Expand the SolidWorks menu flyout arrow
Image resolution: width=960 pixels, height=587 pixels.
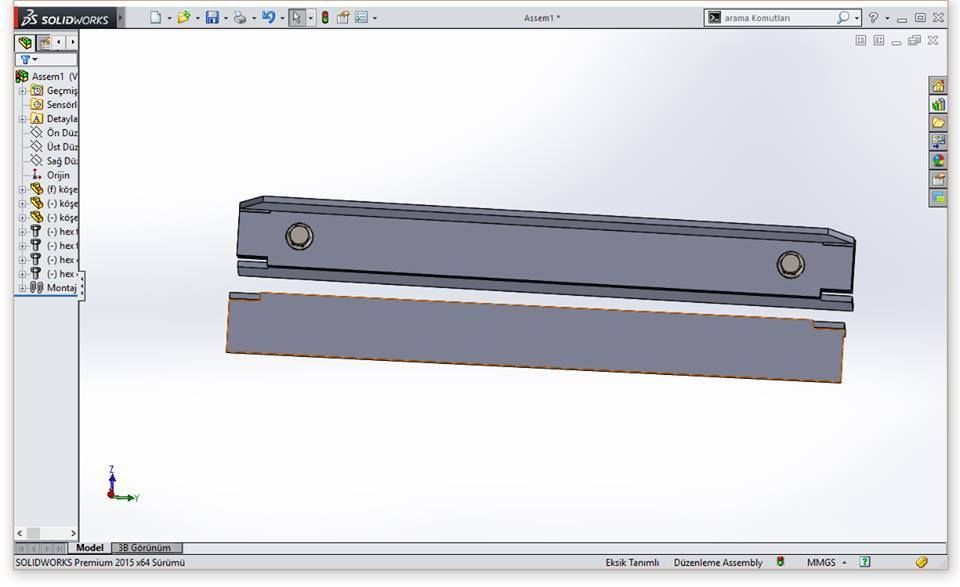point(121,17)
